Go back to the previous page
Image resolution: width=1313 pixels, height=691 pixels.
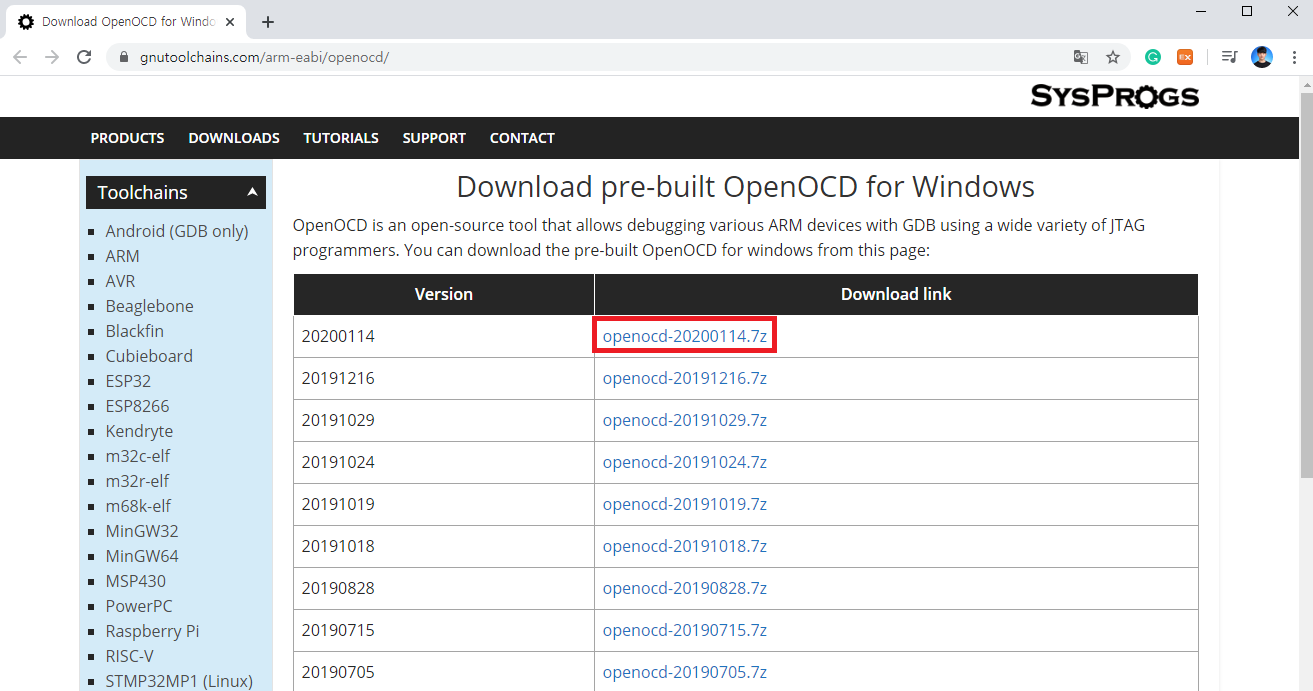(20, 57)
